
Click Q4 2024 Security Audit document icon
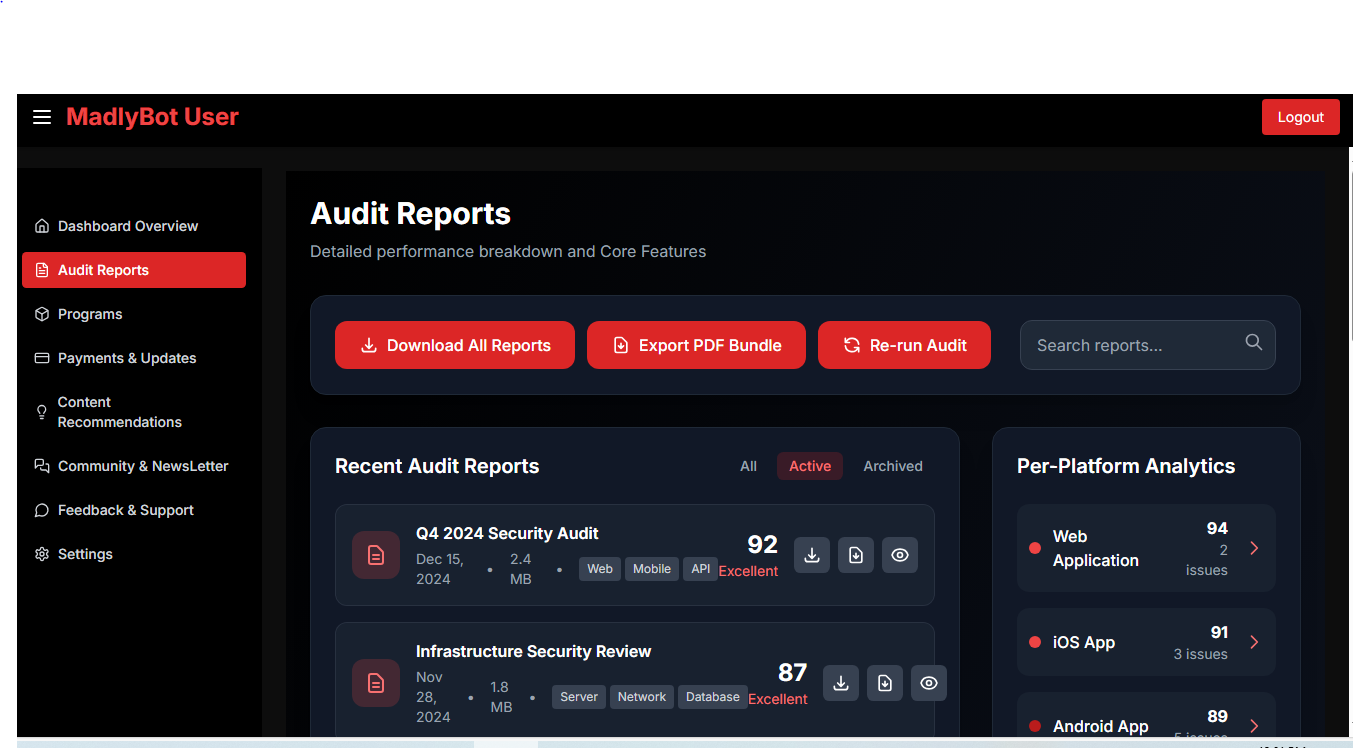pyautogui.click(x=376, y=555)
